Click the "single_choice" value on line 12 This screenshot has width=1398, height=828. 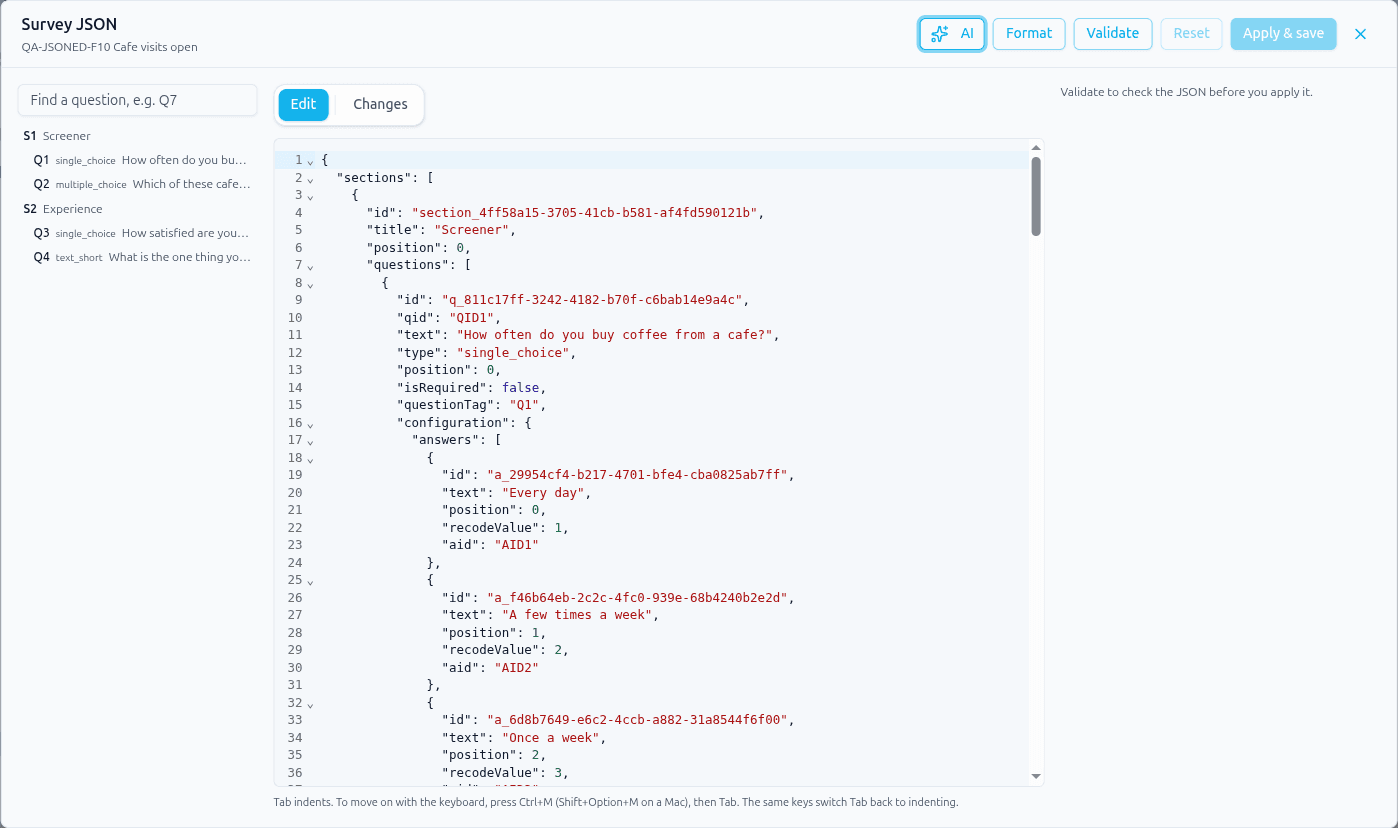pos(513,352)
